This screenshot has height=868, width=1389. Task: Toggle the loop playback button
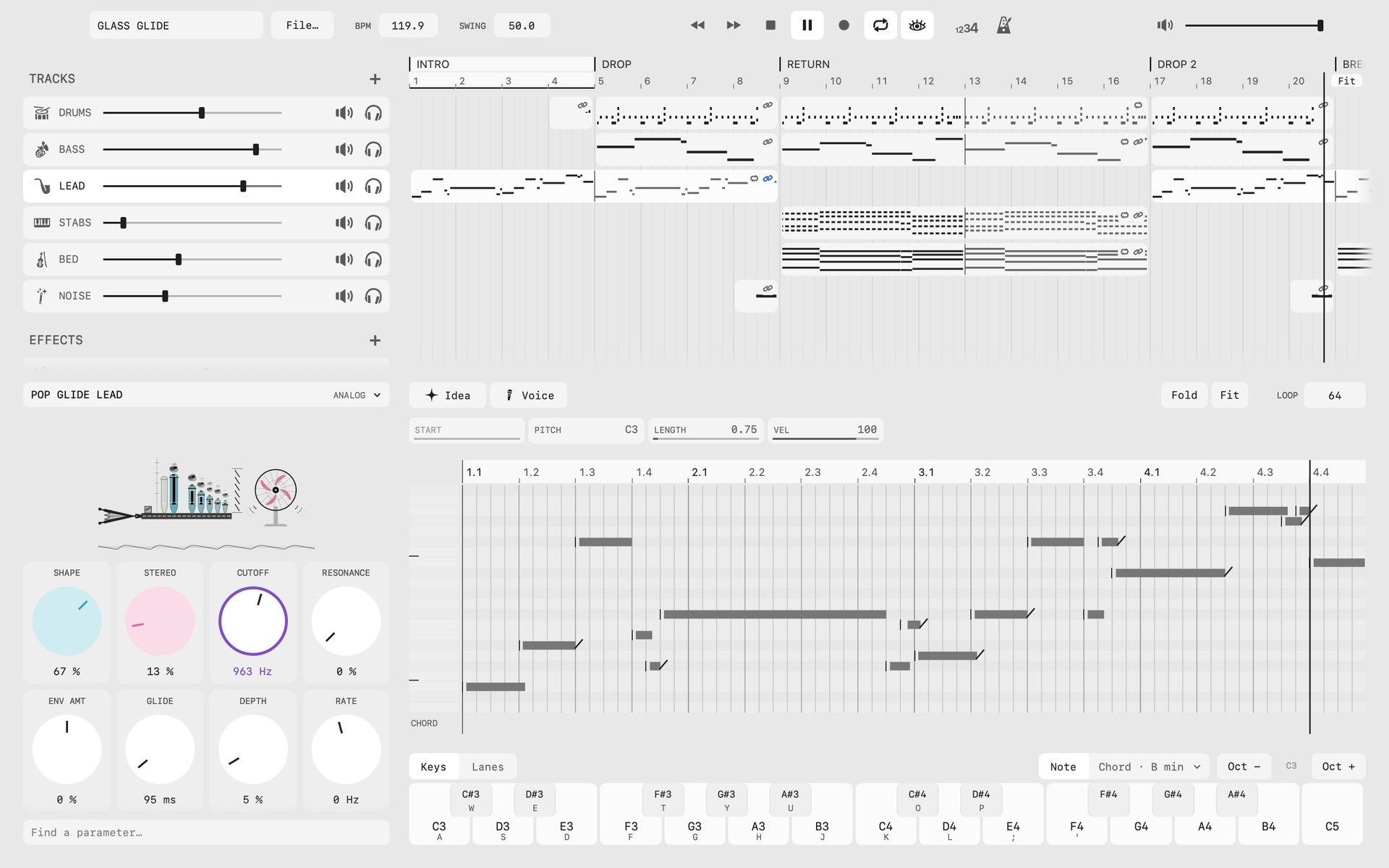[x=880, y=25]
